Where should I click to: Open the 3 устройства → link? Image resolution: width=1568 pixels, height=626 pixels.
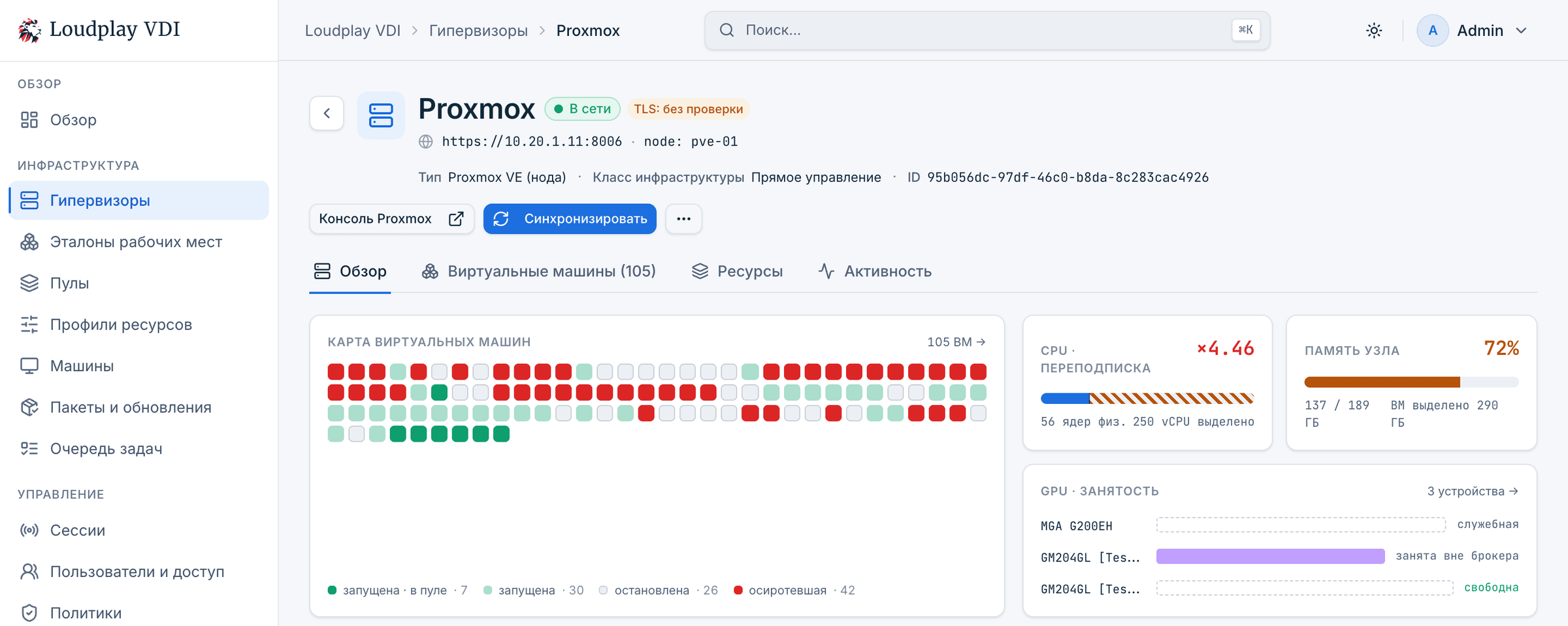pos(1473,491)
